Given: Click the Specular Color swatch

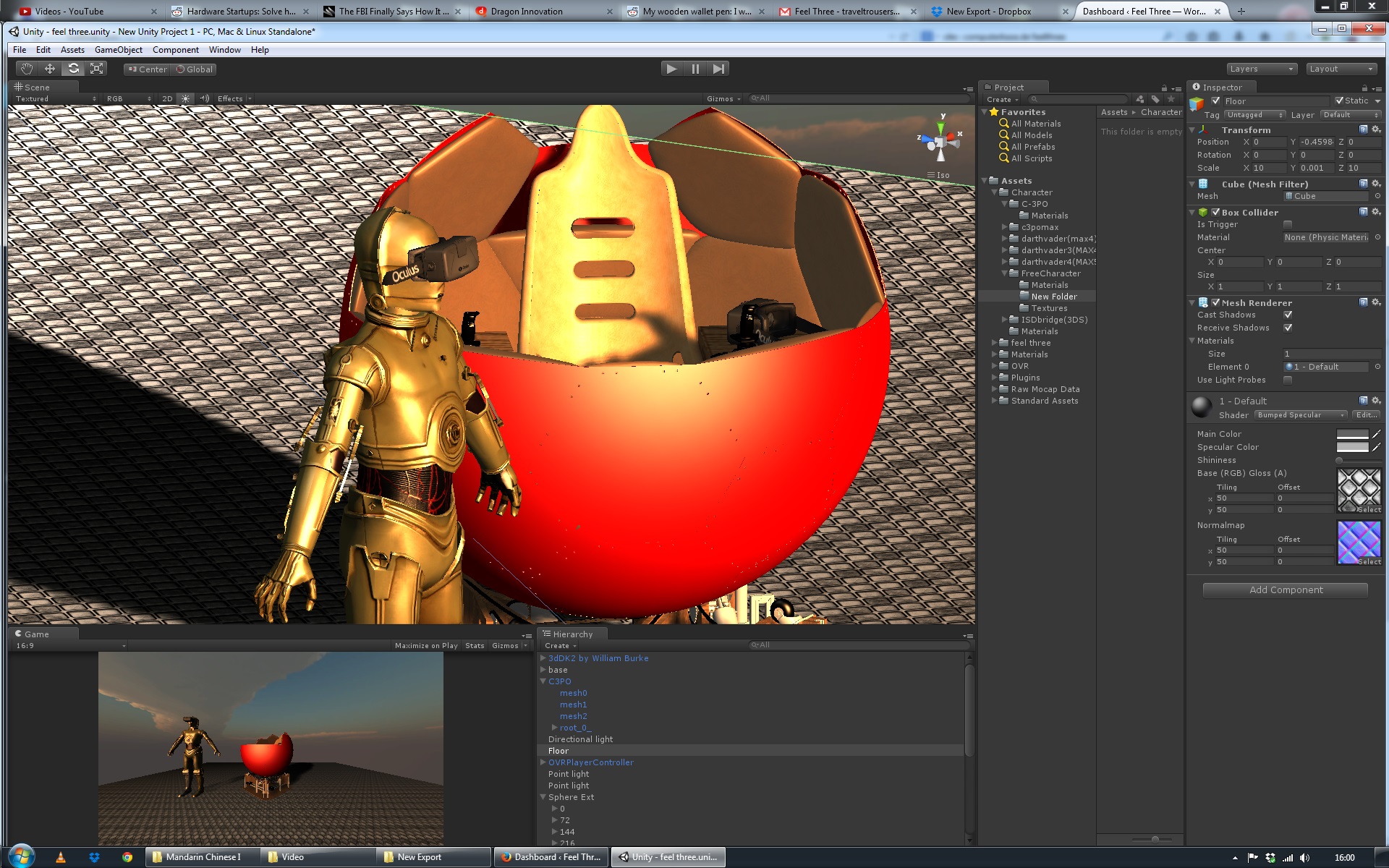Looking at the screenshot, I should click(1352, 447).
